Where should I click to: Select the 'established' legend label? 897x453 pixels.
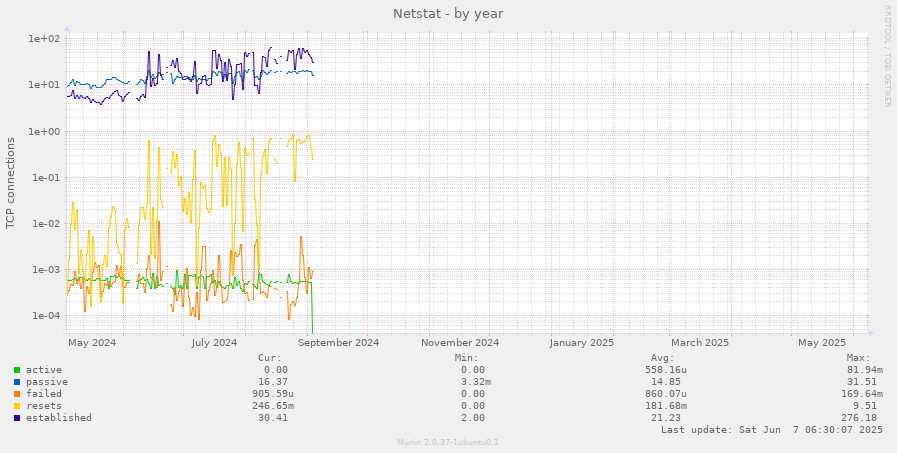pos(58,418)
